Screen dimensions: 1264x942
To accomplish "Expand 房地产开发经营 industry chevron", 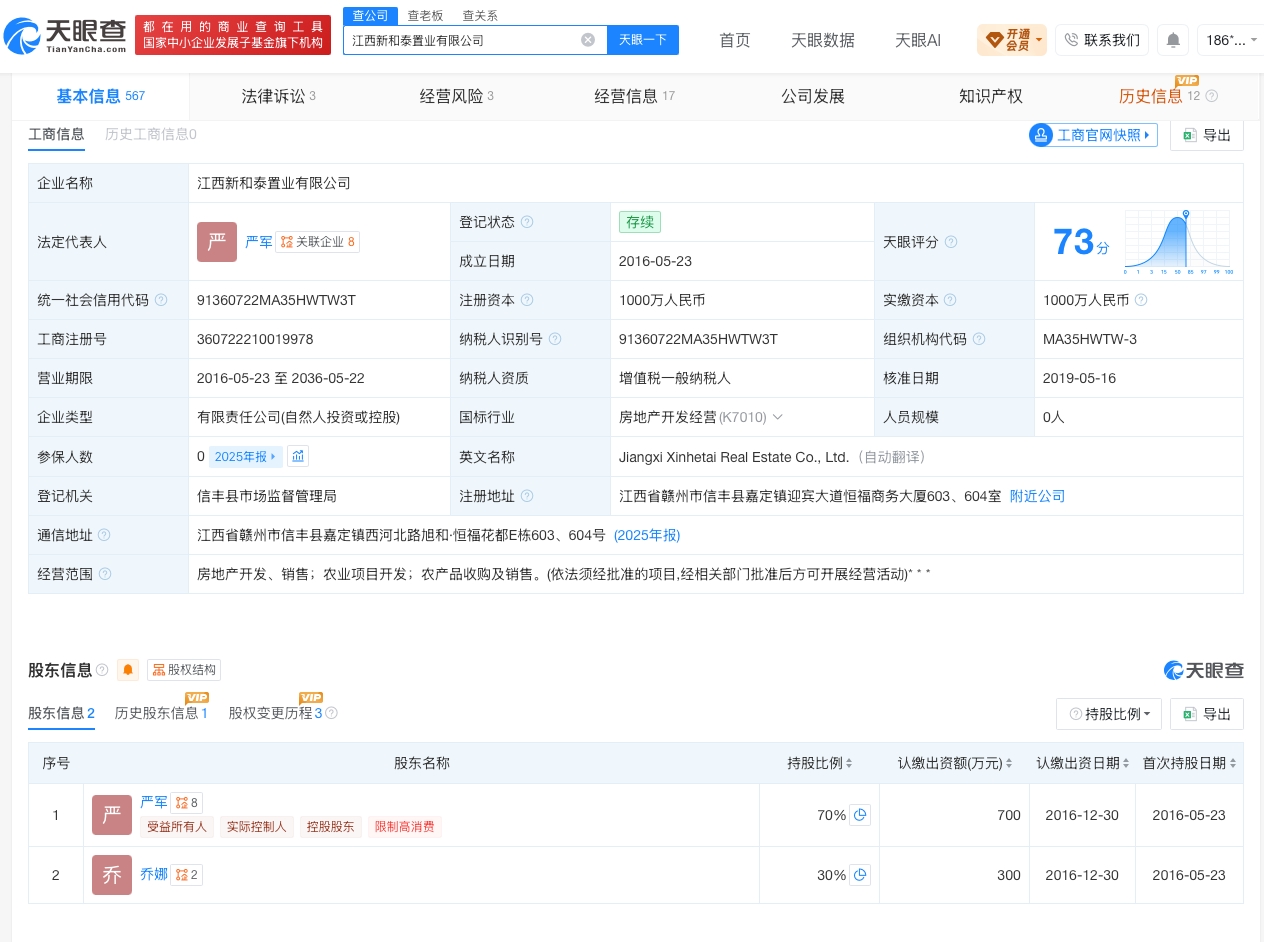I will tap(778, 417).
